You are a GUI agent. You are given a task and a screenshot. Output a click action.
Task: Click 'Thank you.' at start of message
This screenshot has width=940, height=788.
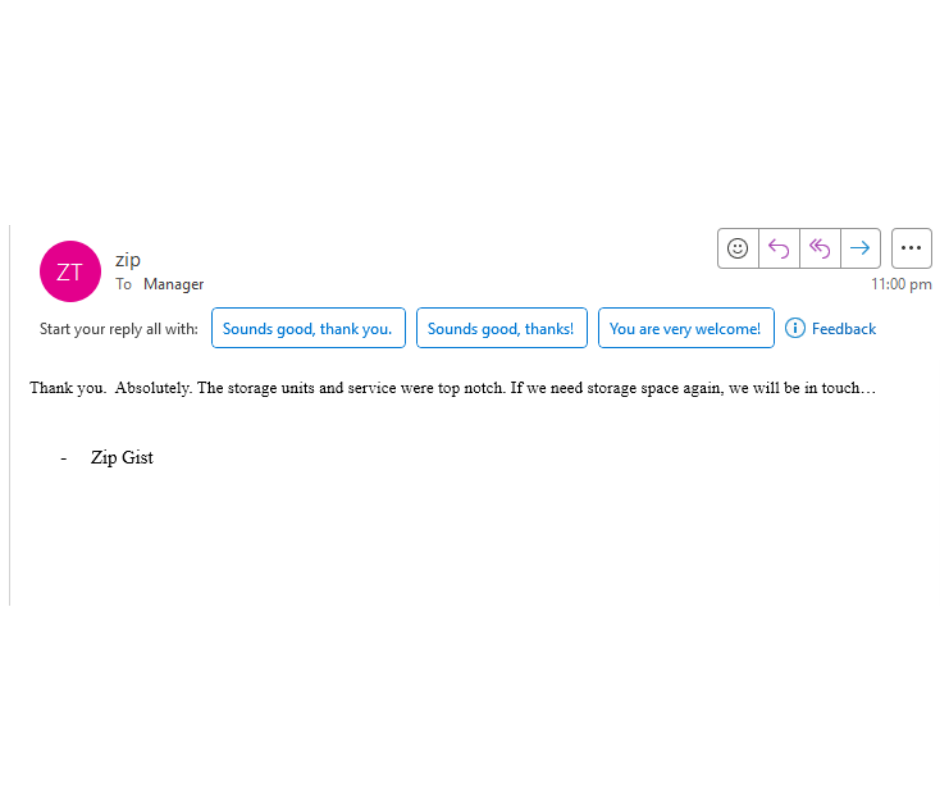click(x=67, y=388)
